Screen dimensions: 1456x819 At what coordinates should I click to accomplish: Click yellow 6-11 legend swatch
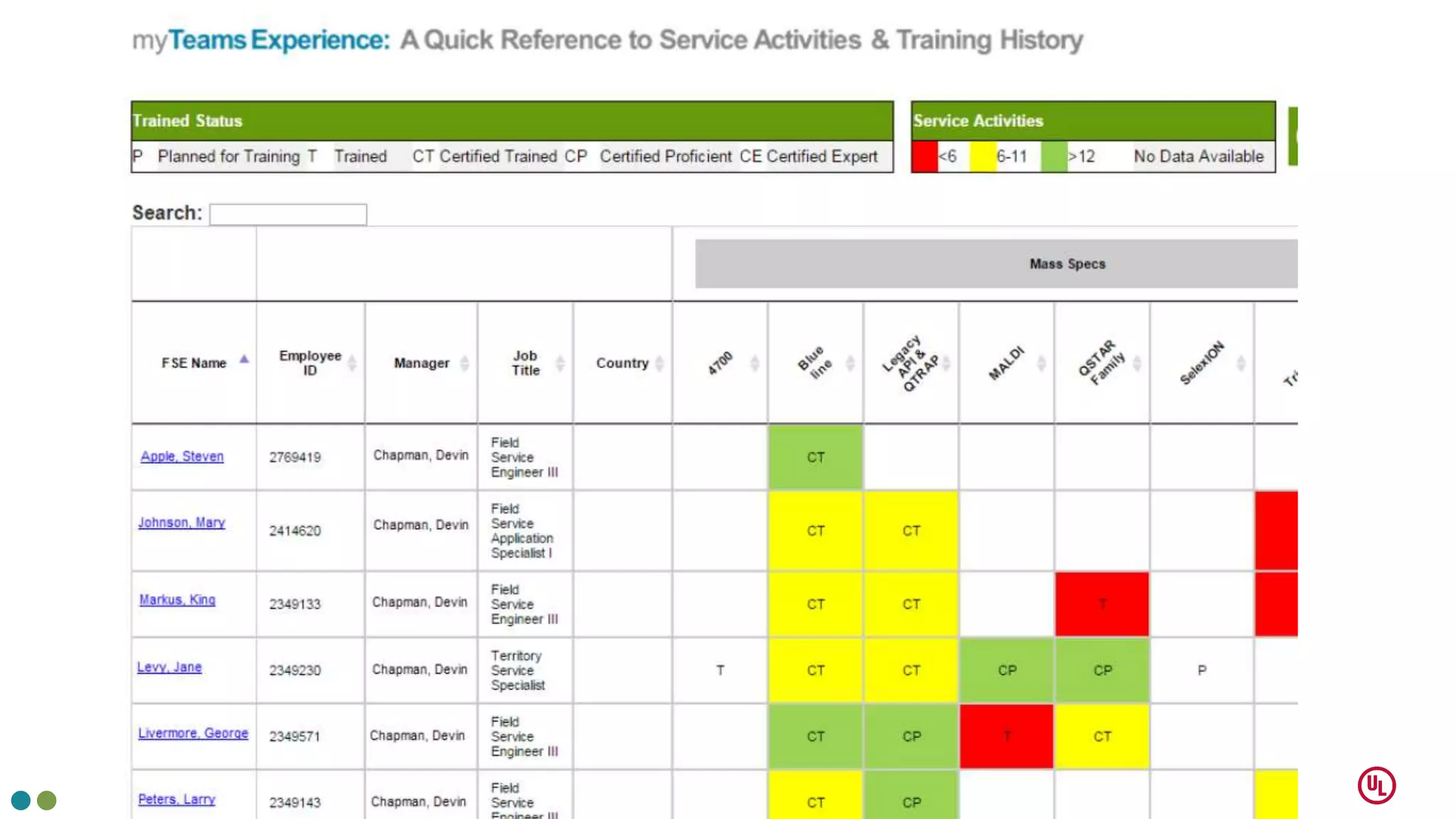tap(983, 156)
